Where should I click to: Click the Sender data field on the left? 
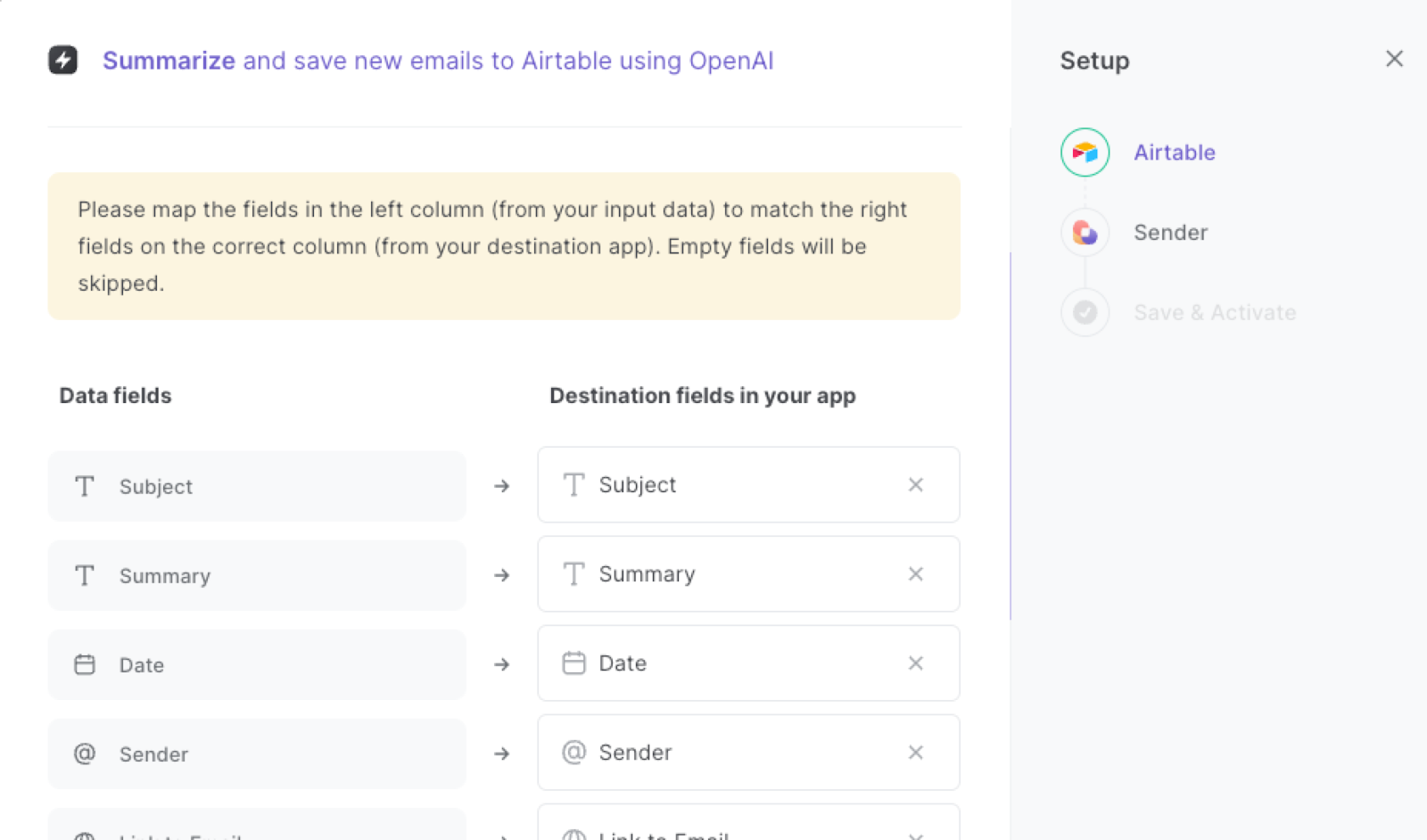257,754
